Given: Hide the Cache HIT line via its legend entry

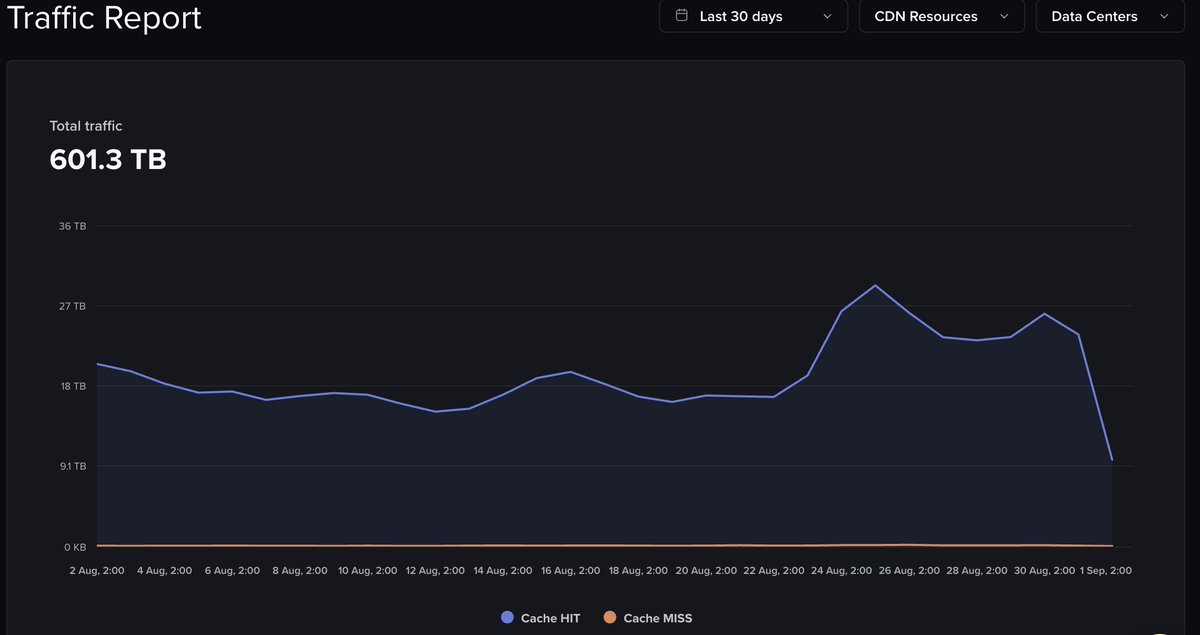Looking at the screenshot, I should pos(540,618).
